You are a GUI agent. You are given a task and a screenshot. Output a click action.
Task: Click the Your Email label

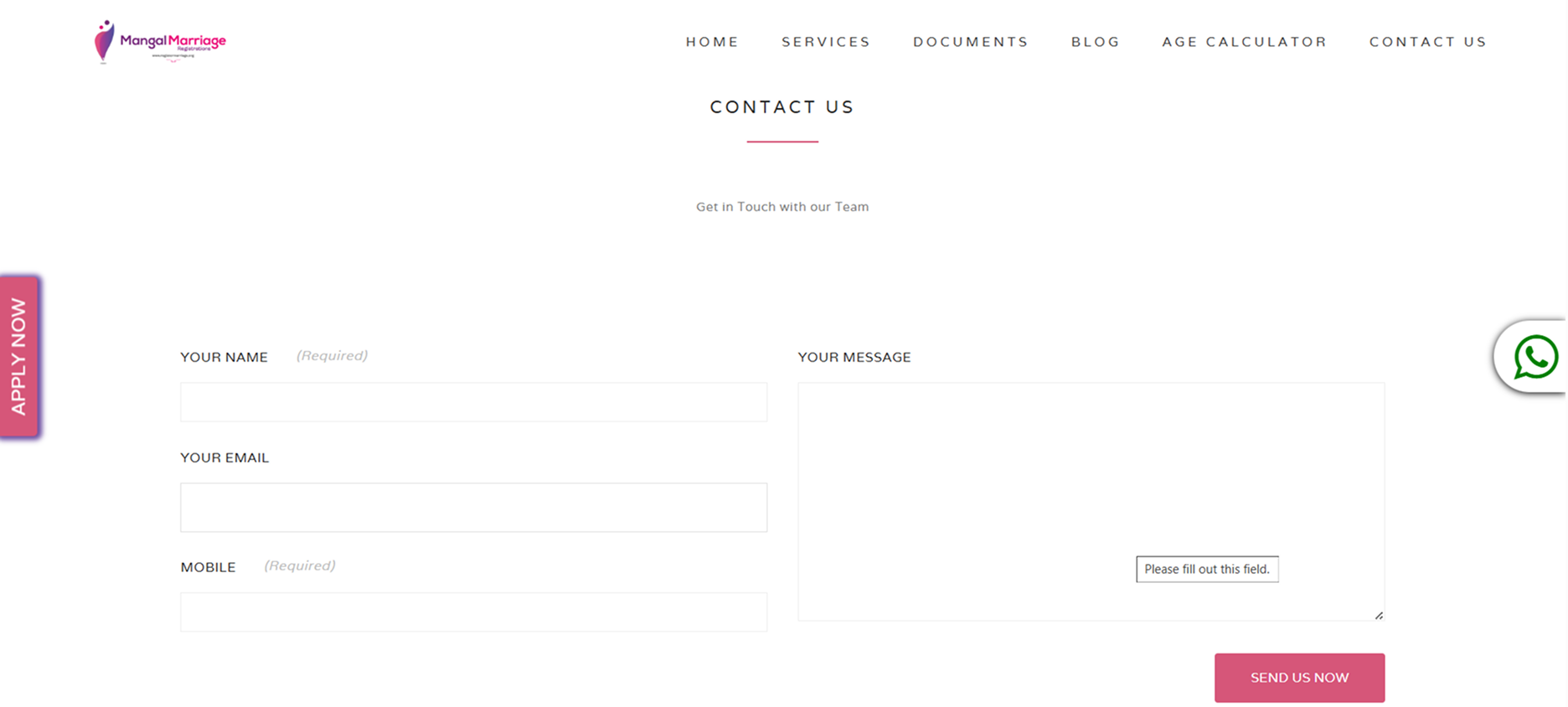click(x=224, y=457)
